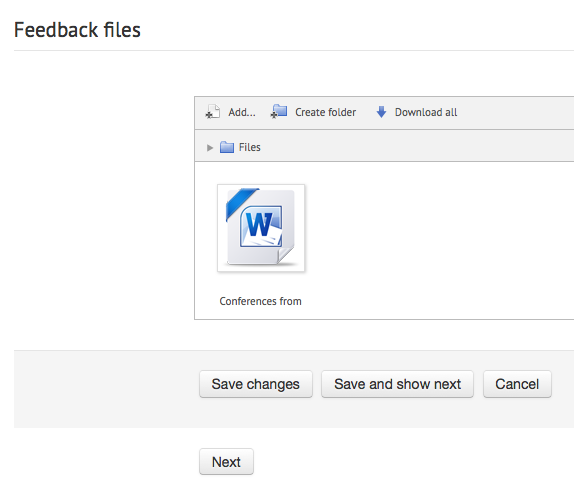
Task: Click the Save changes button
Action: (x=256, y=384)
